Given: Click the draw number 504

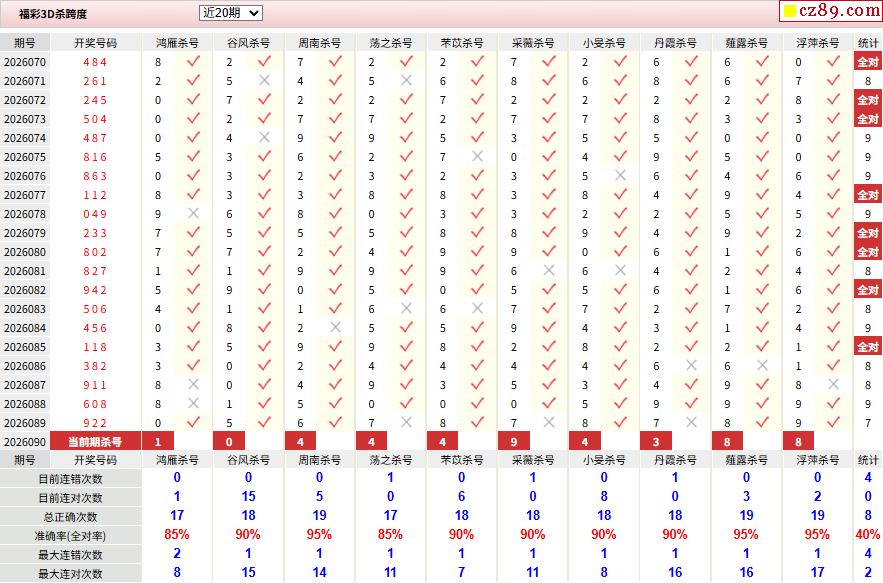Looking at the screenshot, I should pyautogui.click(x=95, y=119).
